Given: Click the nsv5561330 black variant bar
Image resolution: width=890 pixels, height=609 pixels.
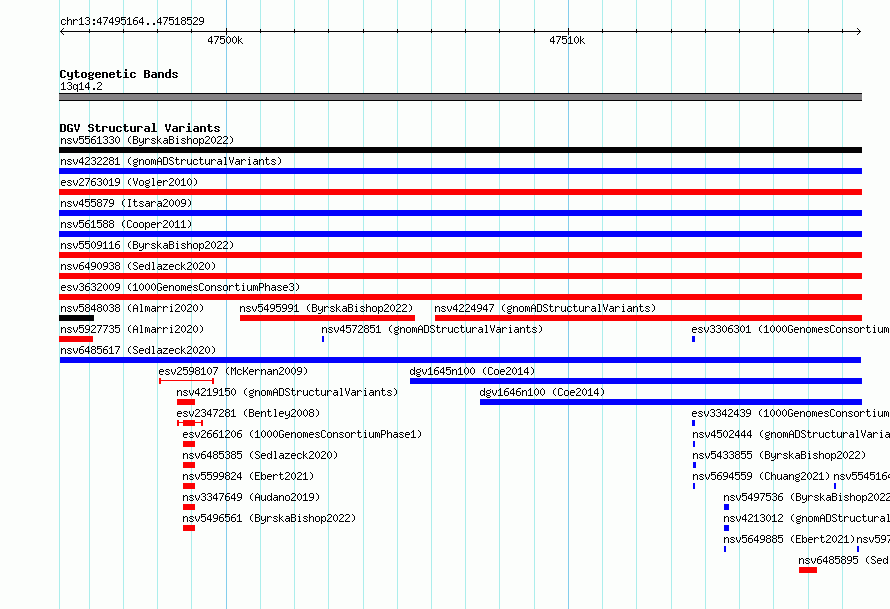Looking at the screenshot, I should [x=460, y=150].
